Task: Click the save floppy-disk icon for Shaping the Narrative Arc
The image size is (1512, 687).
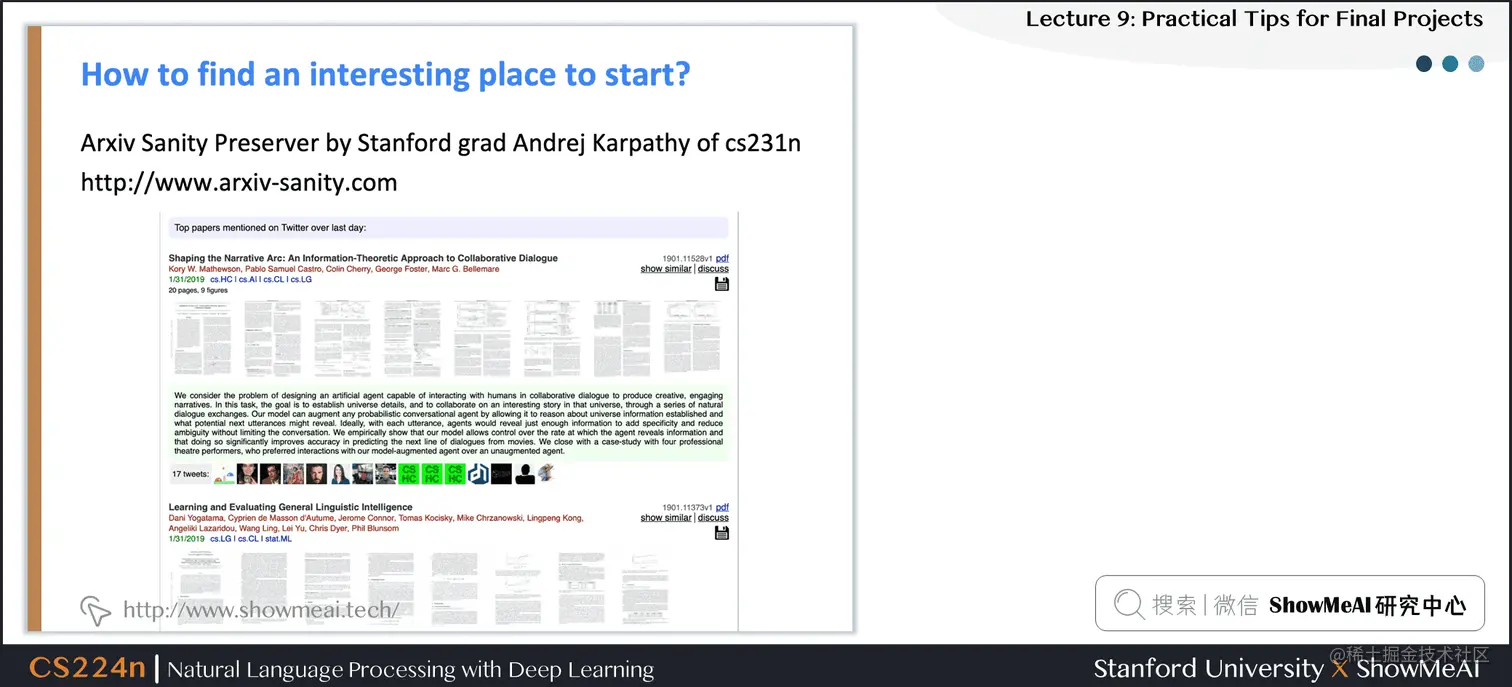Action: [722, 284]
